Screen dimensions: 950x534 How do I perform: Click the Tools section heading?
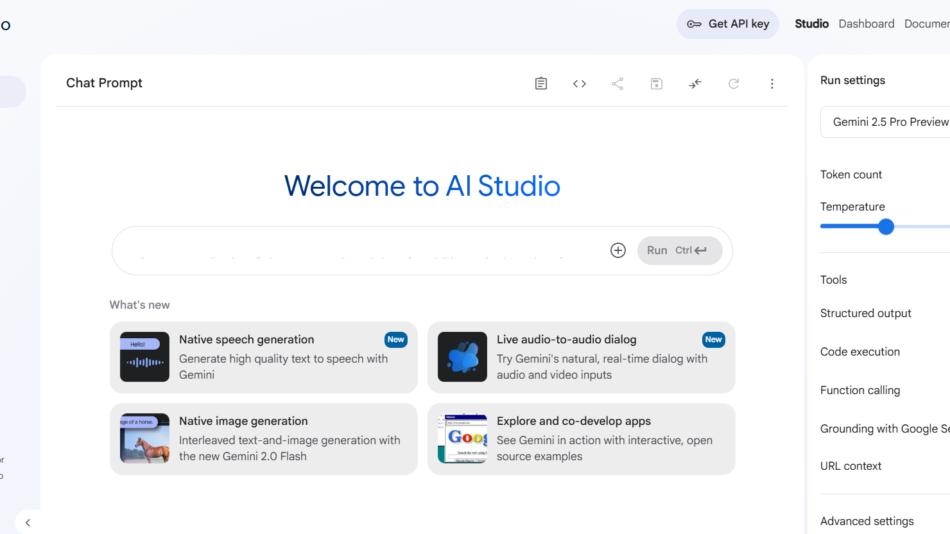[833, 280]
